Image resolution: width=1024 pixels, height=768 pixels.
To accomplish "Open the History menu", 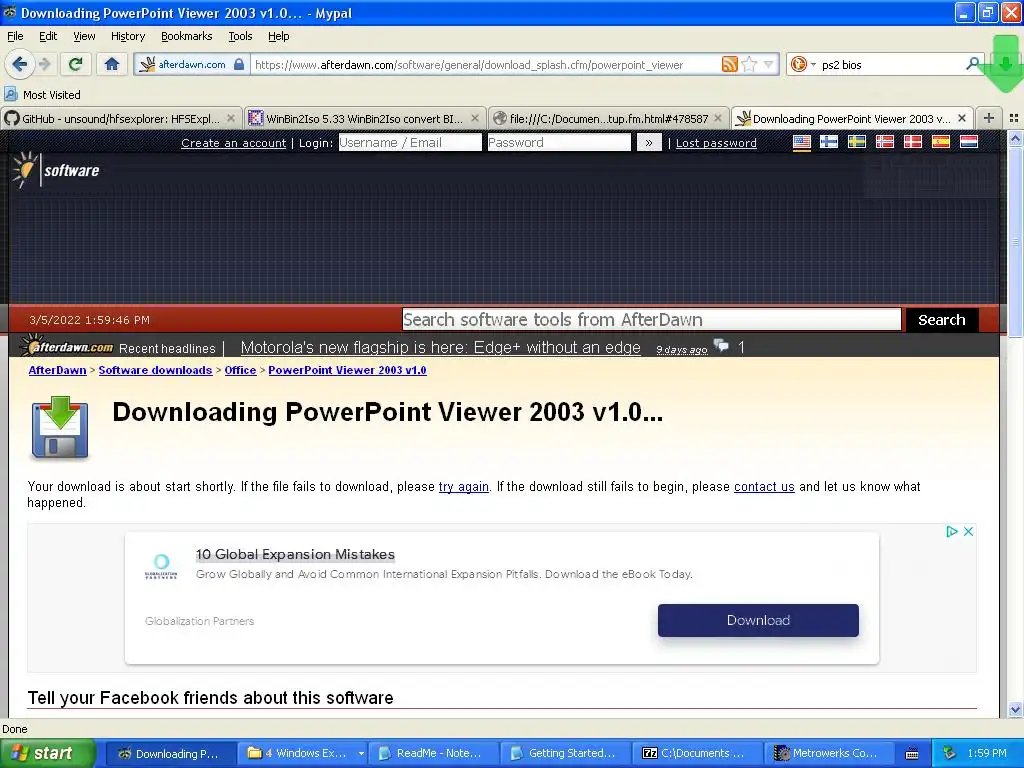I will (x=127, y=36).
